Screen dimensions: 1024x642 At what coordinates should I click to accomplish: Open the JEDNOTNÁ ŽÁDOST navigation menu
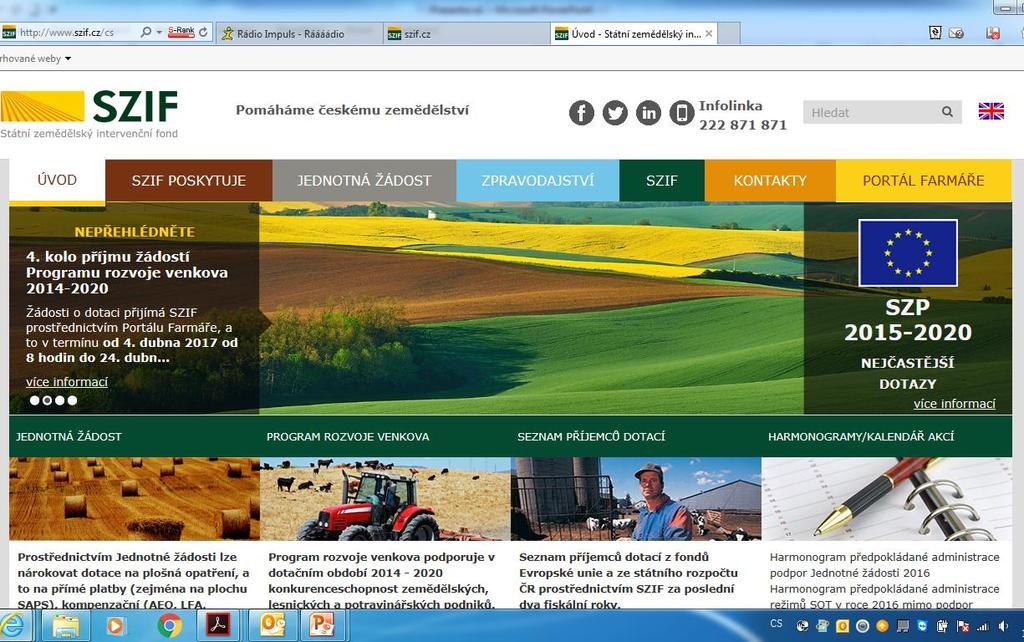[364, 180]
